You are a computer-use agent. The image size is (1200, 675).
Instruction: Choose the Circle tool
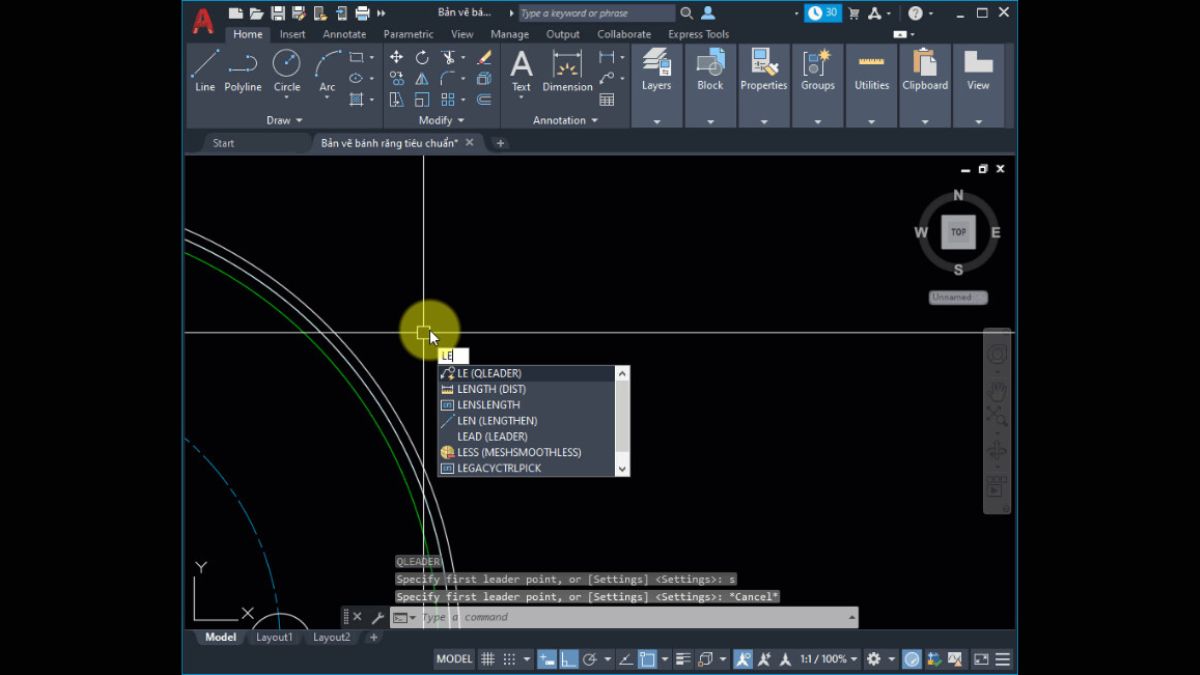point(287,71)
